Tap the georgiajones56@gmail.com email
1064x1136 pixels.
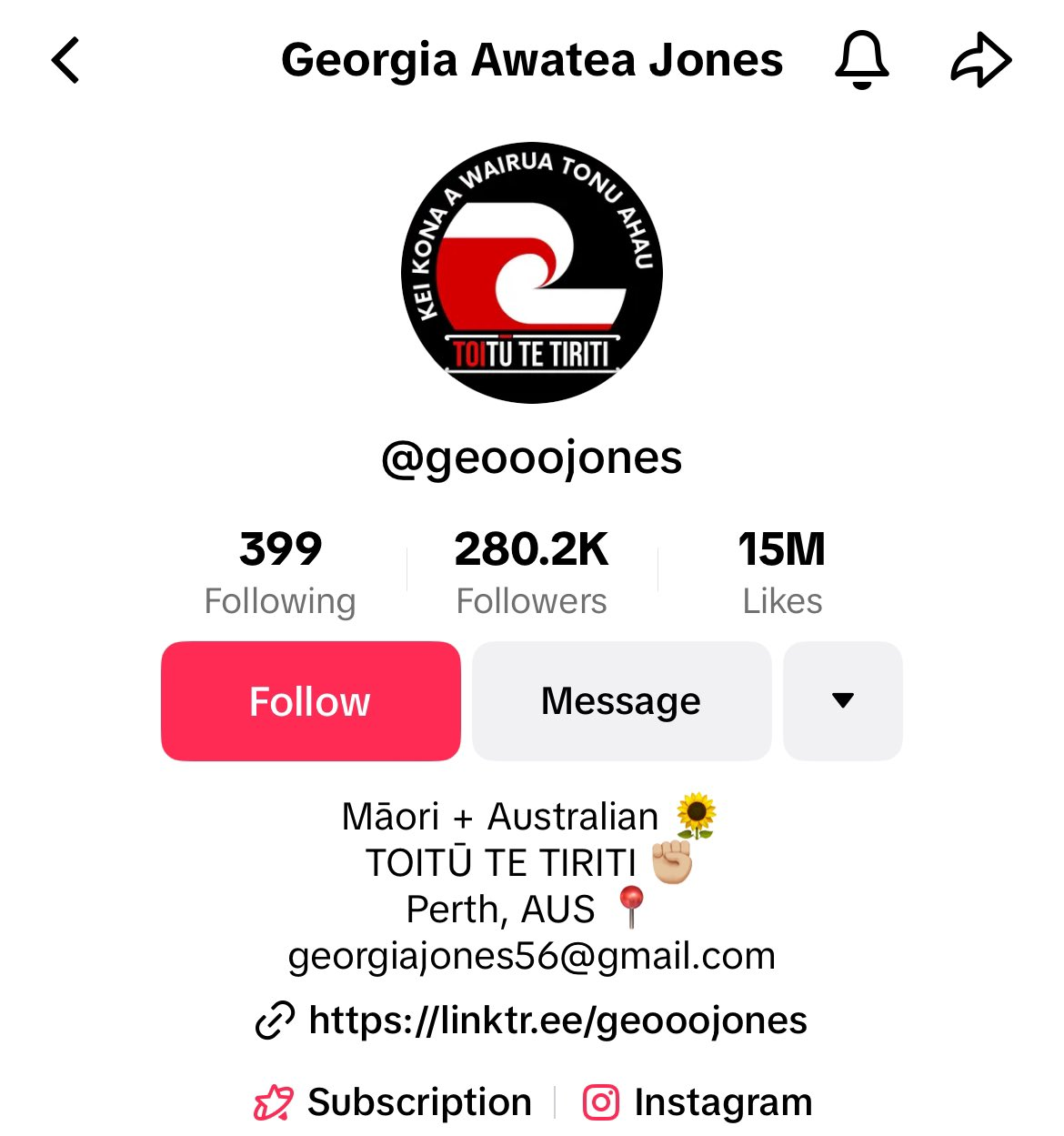(x=532, y=956)
